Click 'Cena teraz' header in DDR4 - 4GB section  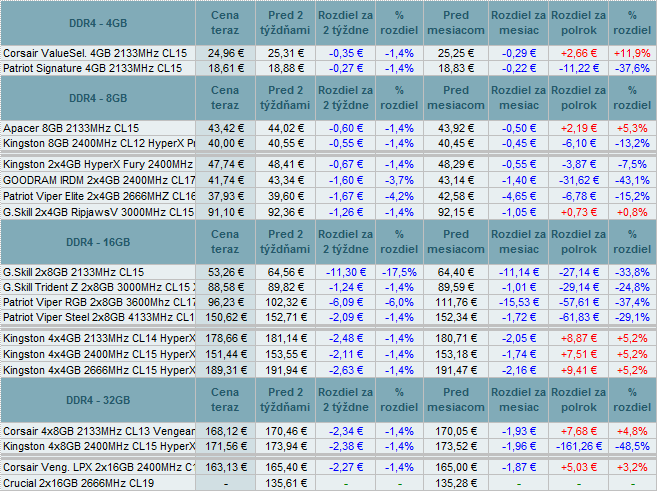pyautogui.click(x=225, y=23)
